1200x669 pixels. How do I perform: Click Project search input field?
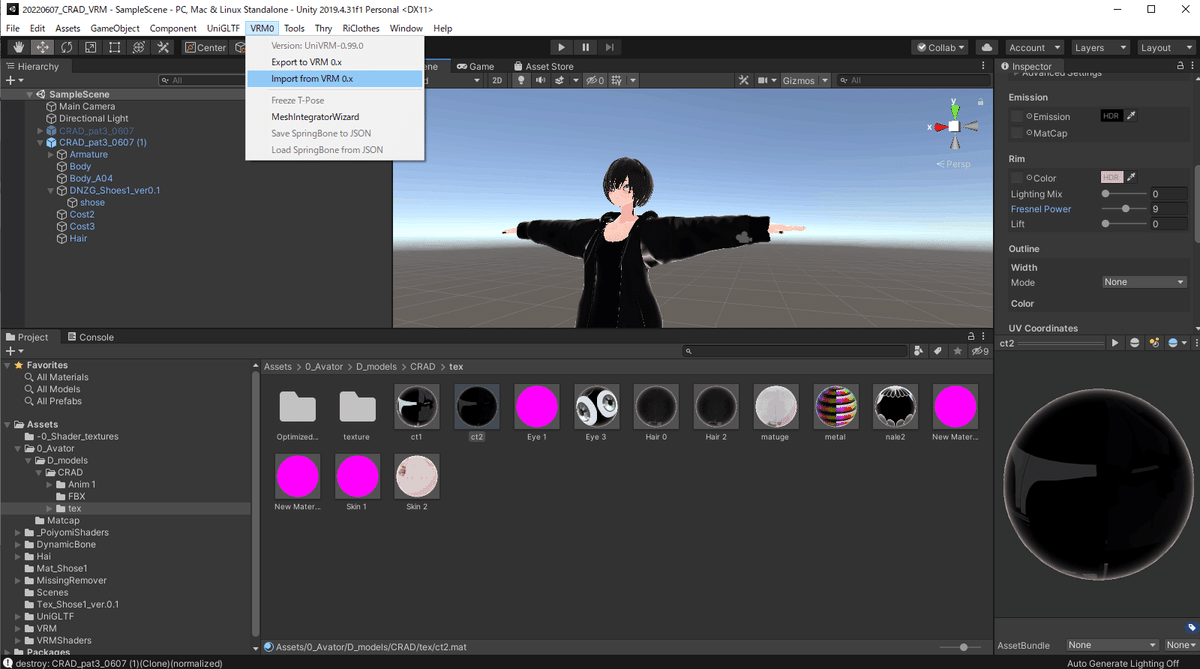(x=795, y=351)
